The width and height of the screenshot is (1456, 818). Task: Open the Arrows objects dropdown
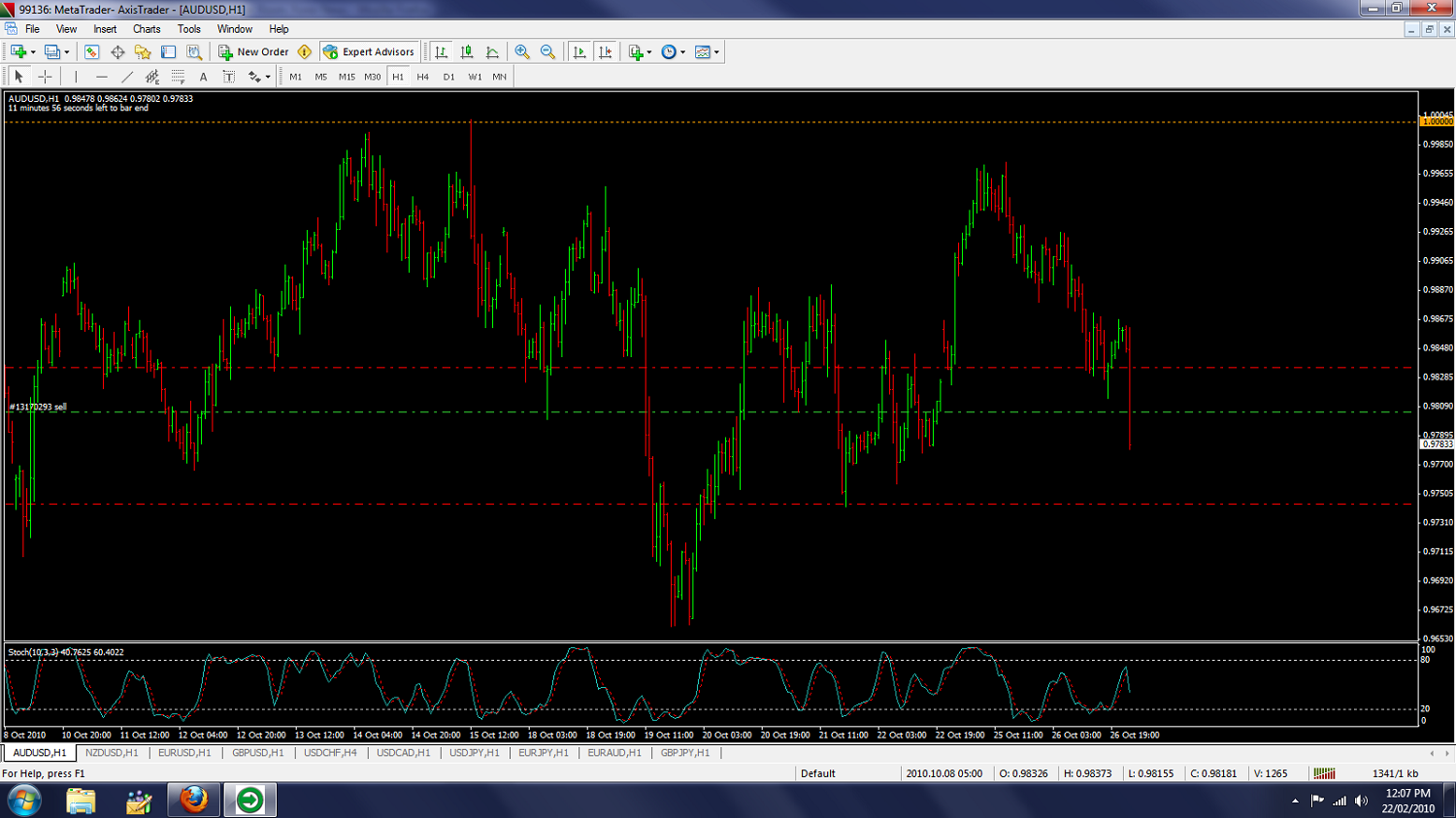coord(268,77)
